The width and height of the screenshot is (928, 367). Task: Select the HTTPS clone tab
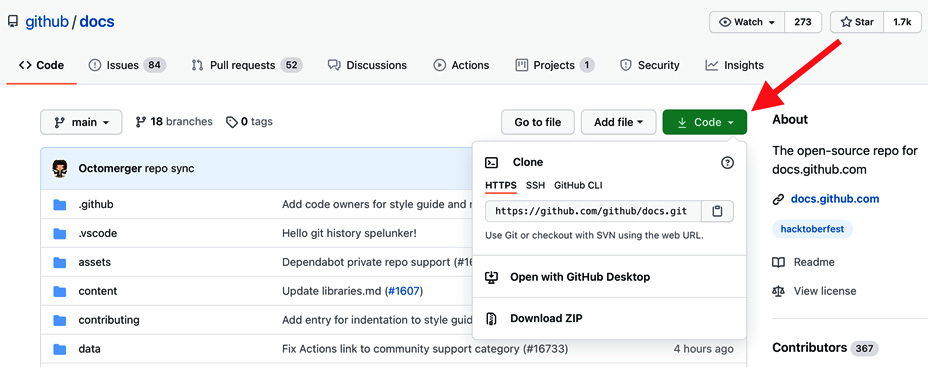point(501,185)
